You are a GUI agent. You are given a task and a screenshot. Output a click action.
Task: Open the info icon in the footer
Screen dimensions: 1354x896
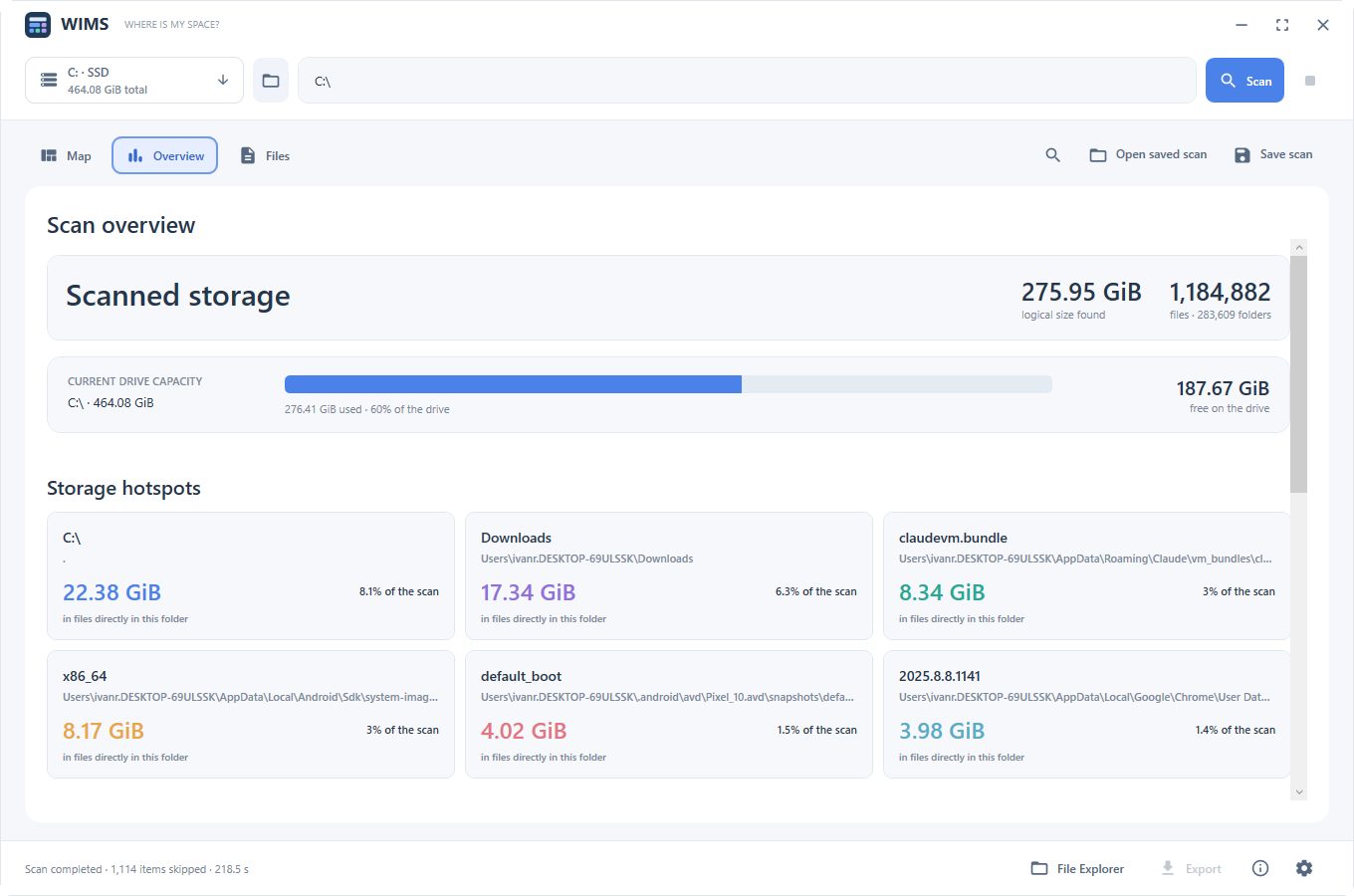(x=1260, y=868)
